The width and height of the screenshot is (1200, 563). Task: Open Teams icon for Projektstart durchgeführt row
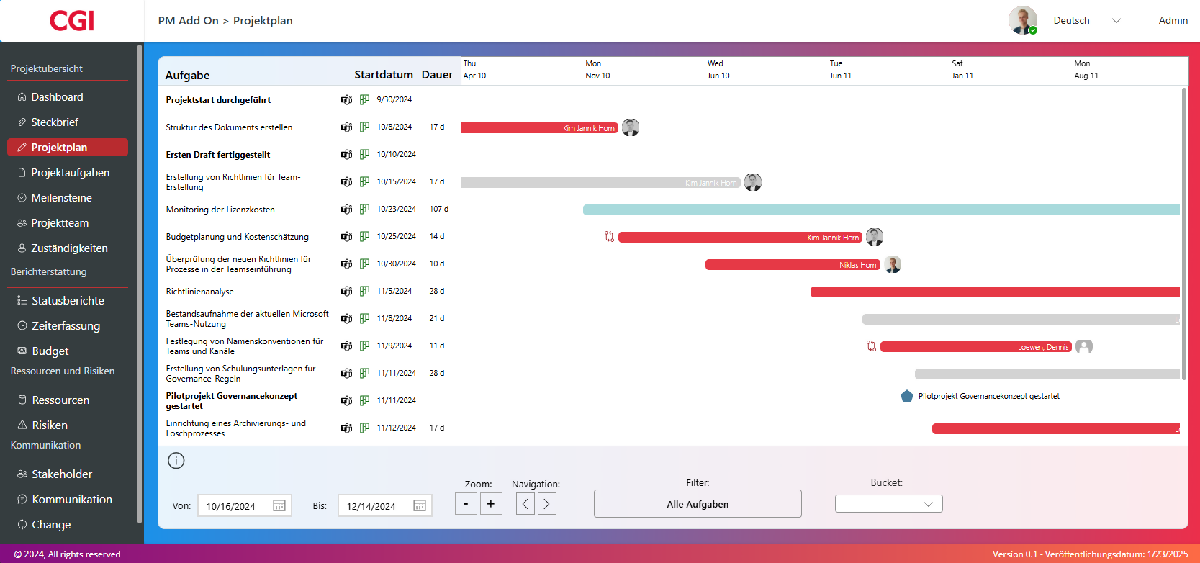[x=346, y=100]
